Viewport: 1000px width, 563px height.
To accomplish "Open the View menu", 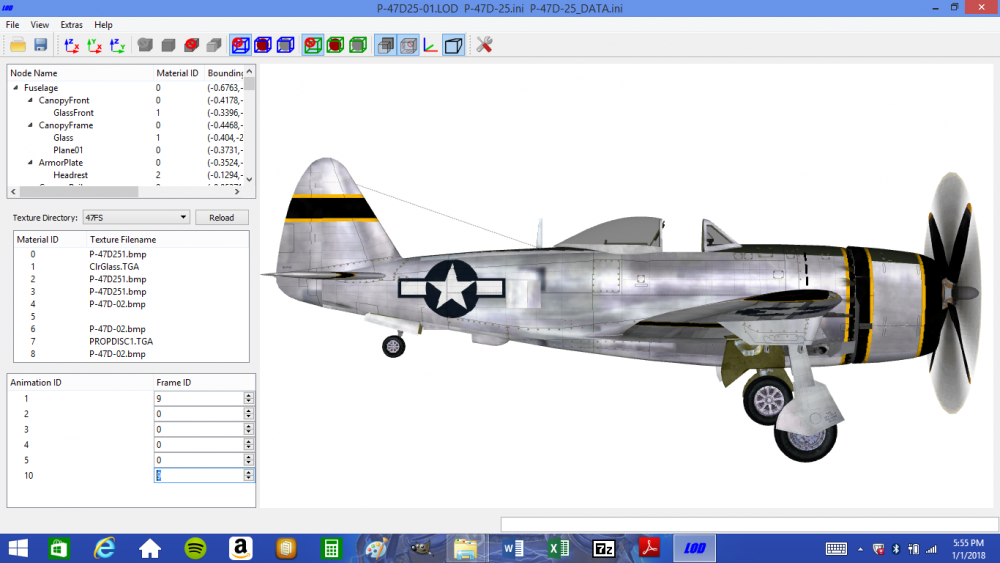I will click(x=40, y=25).
